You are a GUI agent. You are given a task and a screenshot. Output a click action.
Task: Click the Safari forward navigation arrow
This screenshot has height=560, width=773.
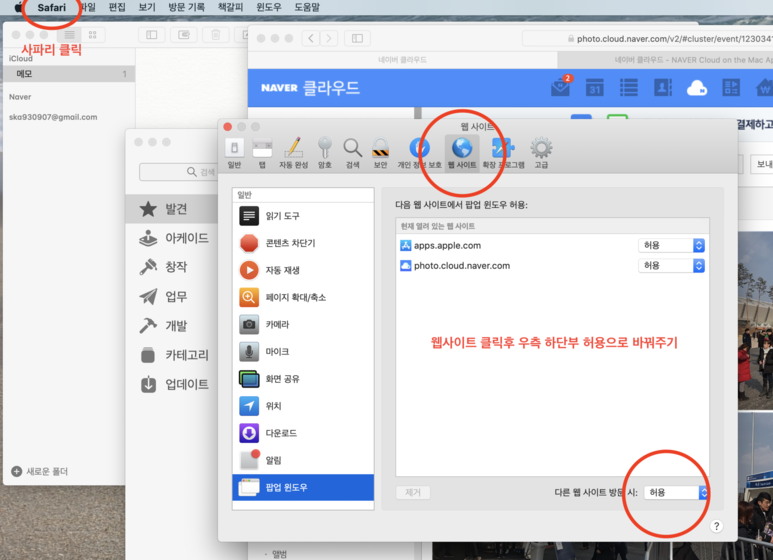click(x=329, y=38)
